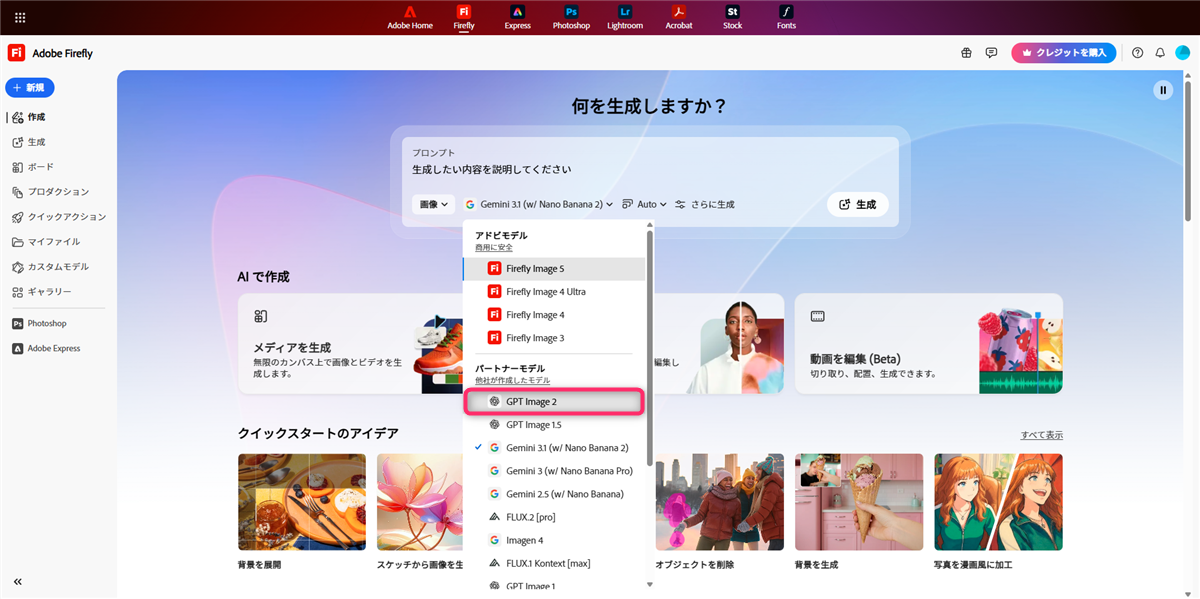
Task: Open Acrobat from the top app bar
Action: [679, 16]
